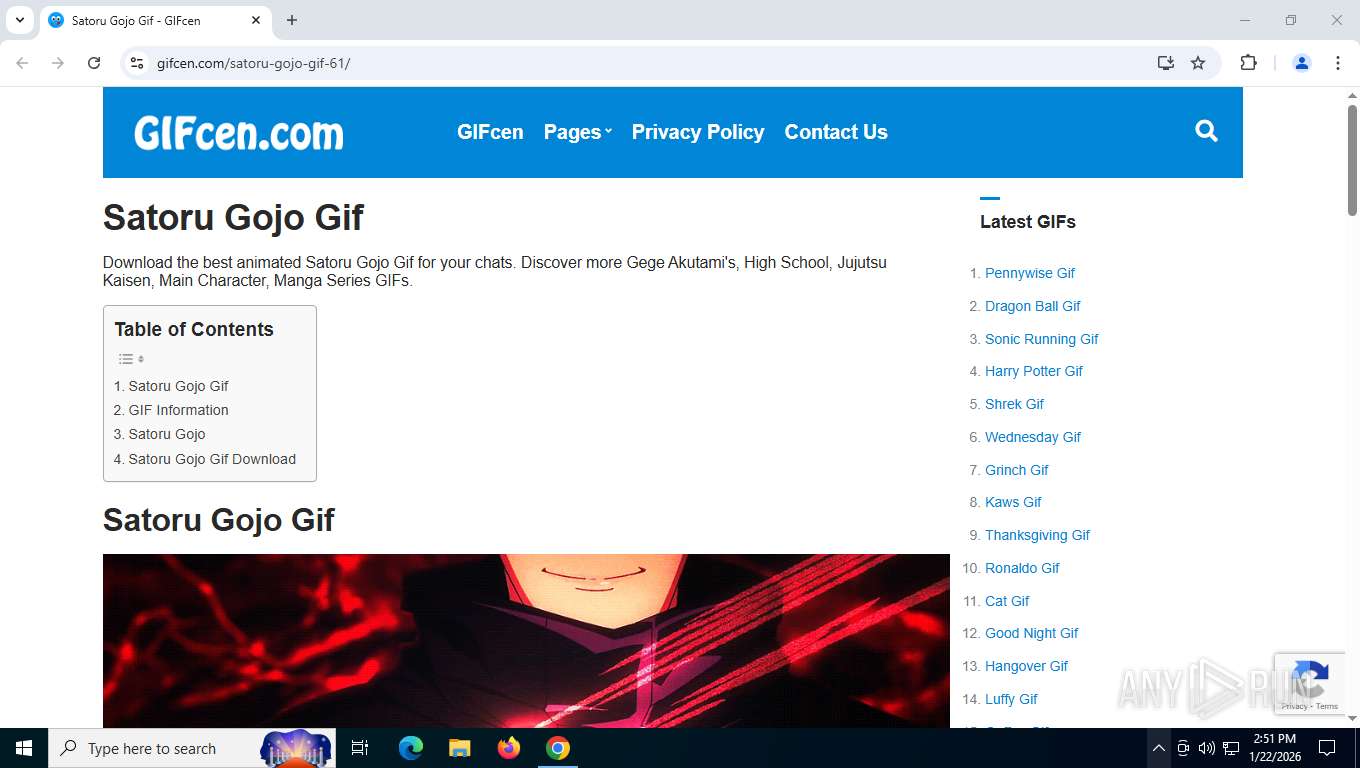Open the notifications center icon
Screen dimensions: 1360x768
1327,748
